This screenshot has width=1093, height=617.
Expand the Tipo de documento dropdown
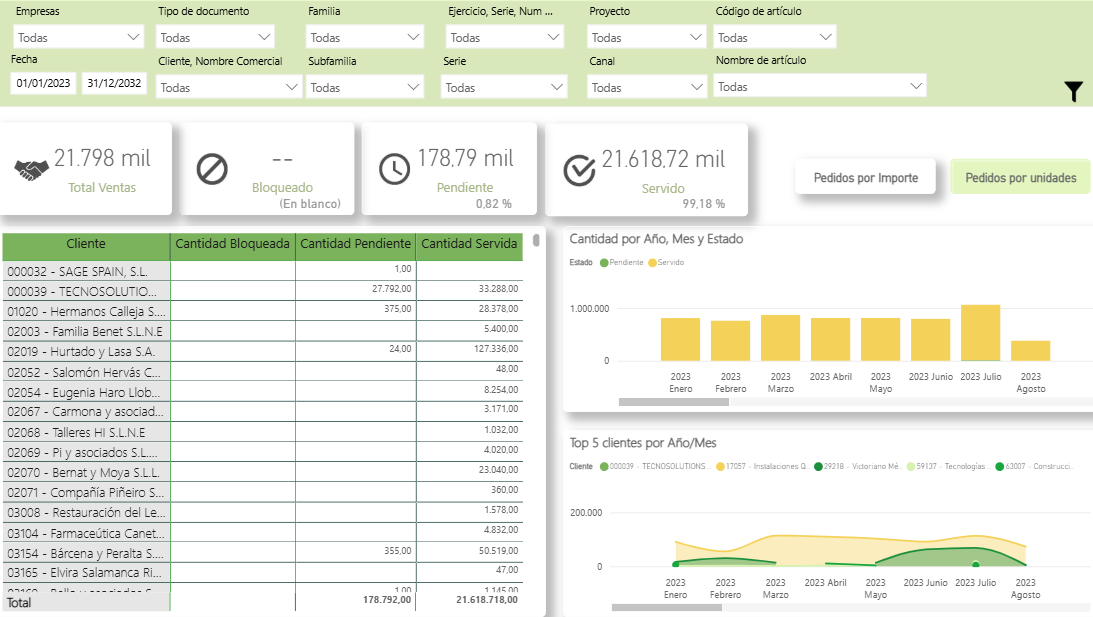tap(215, 38)
